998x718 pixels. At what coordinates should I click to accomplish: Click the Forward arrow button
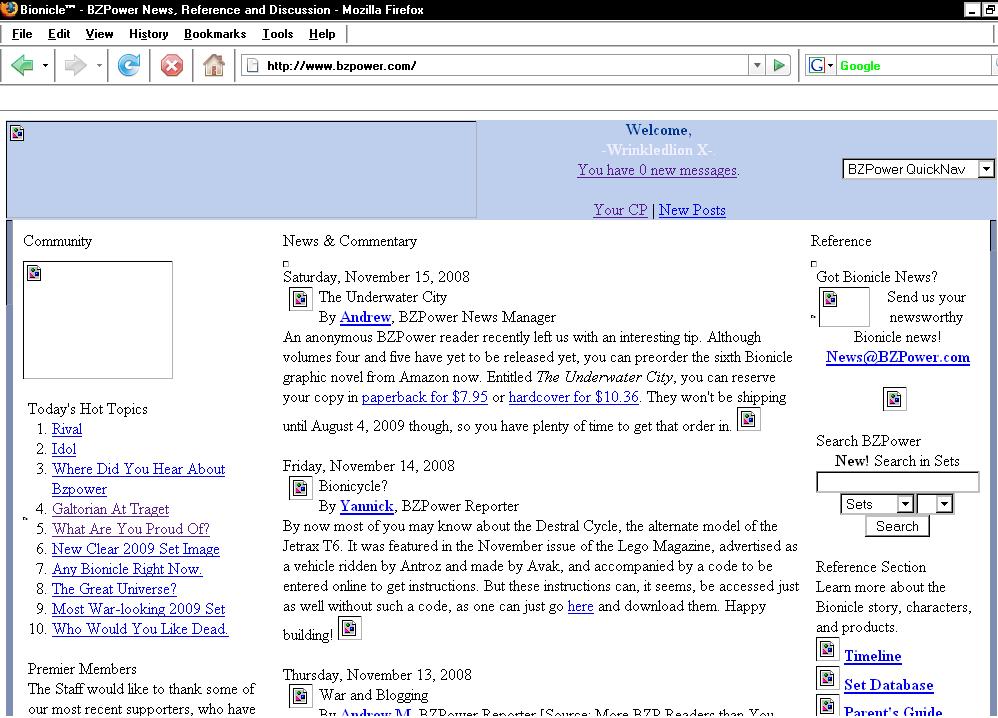click(76, 65)
